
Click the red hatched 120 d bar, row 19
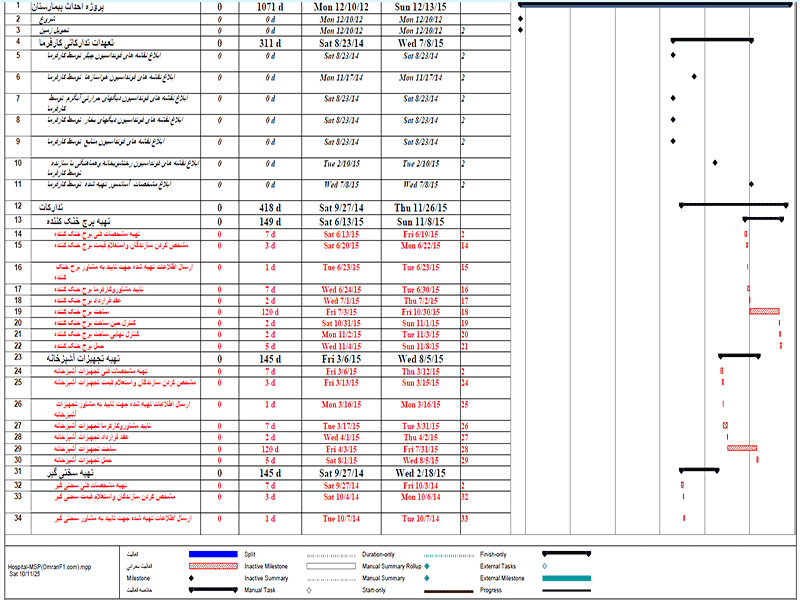tap(764, 311)
